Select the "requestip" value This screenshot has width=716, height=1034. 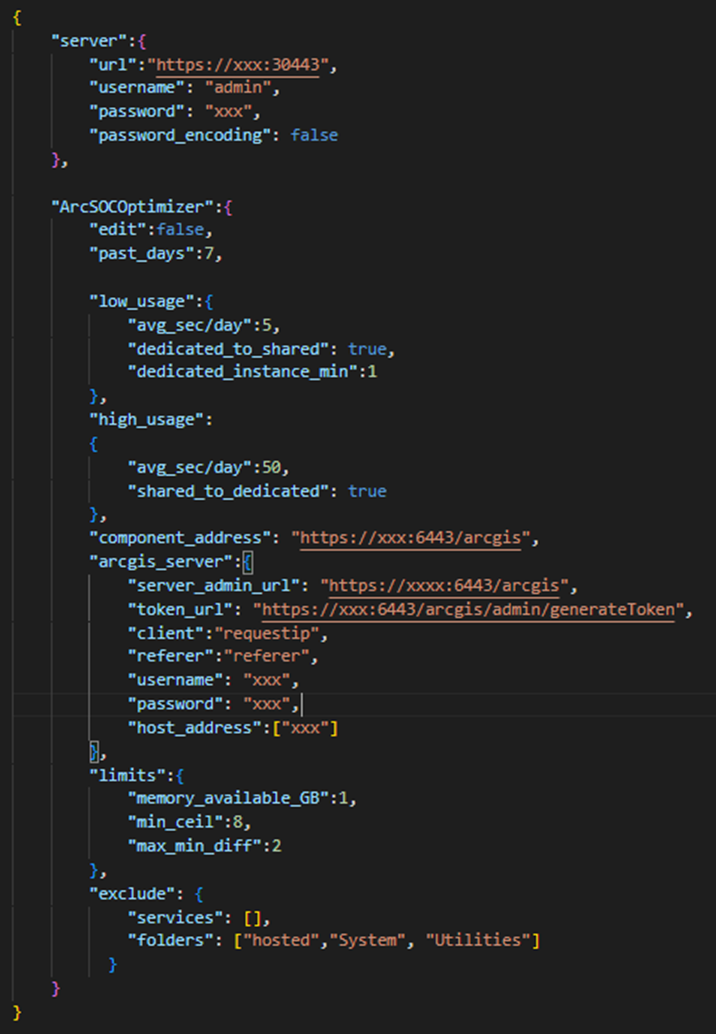pos(266,633)
